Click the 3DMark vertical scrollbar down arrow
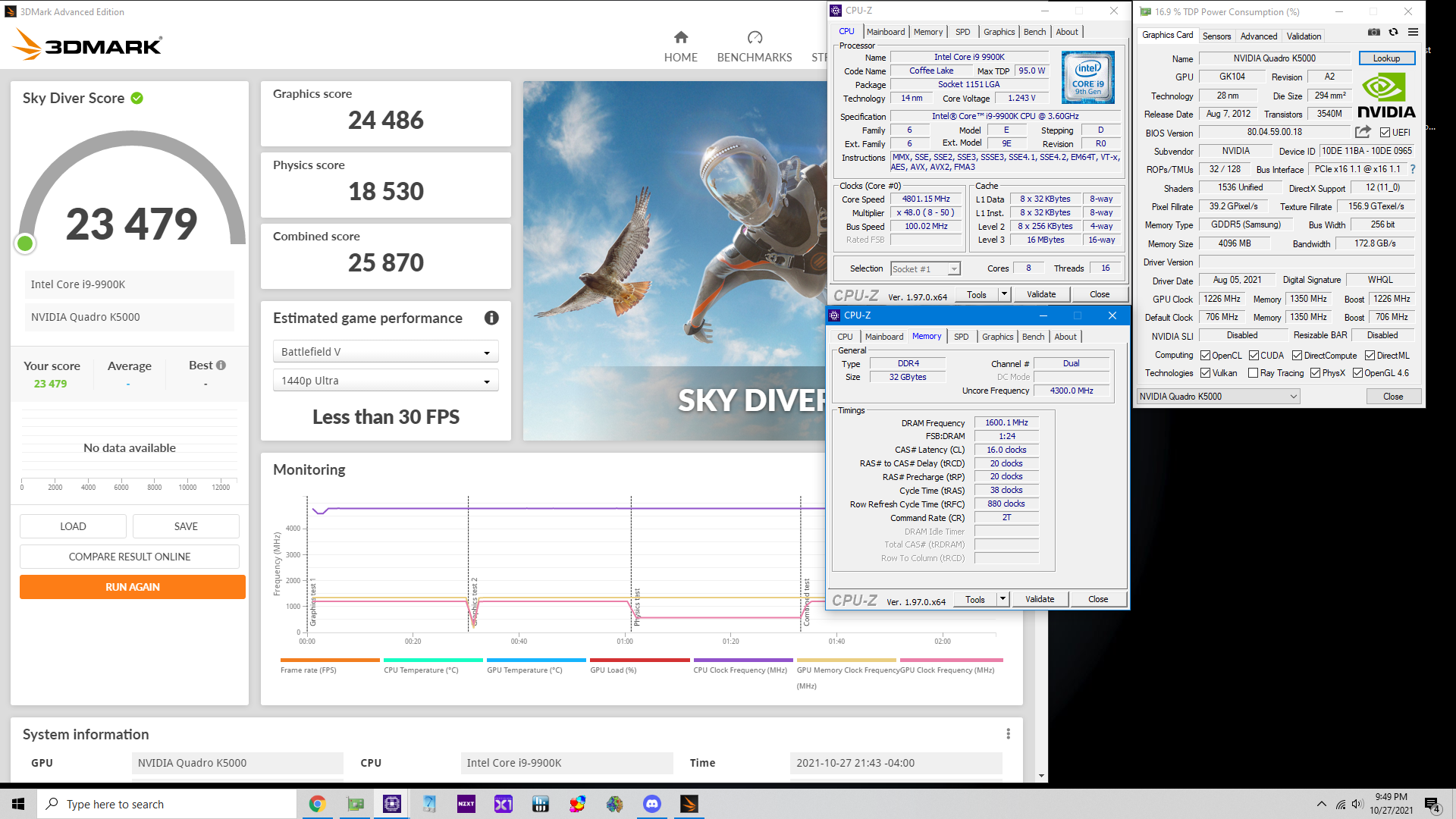Screen dimensions: 1456x819 (1041, 776)
